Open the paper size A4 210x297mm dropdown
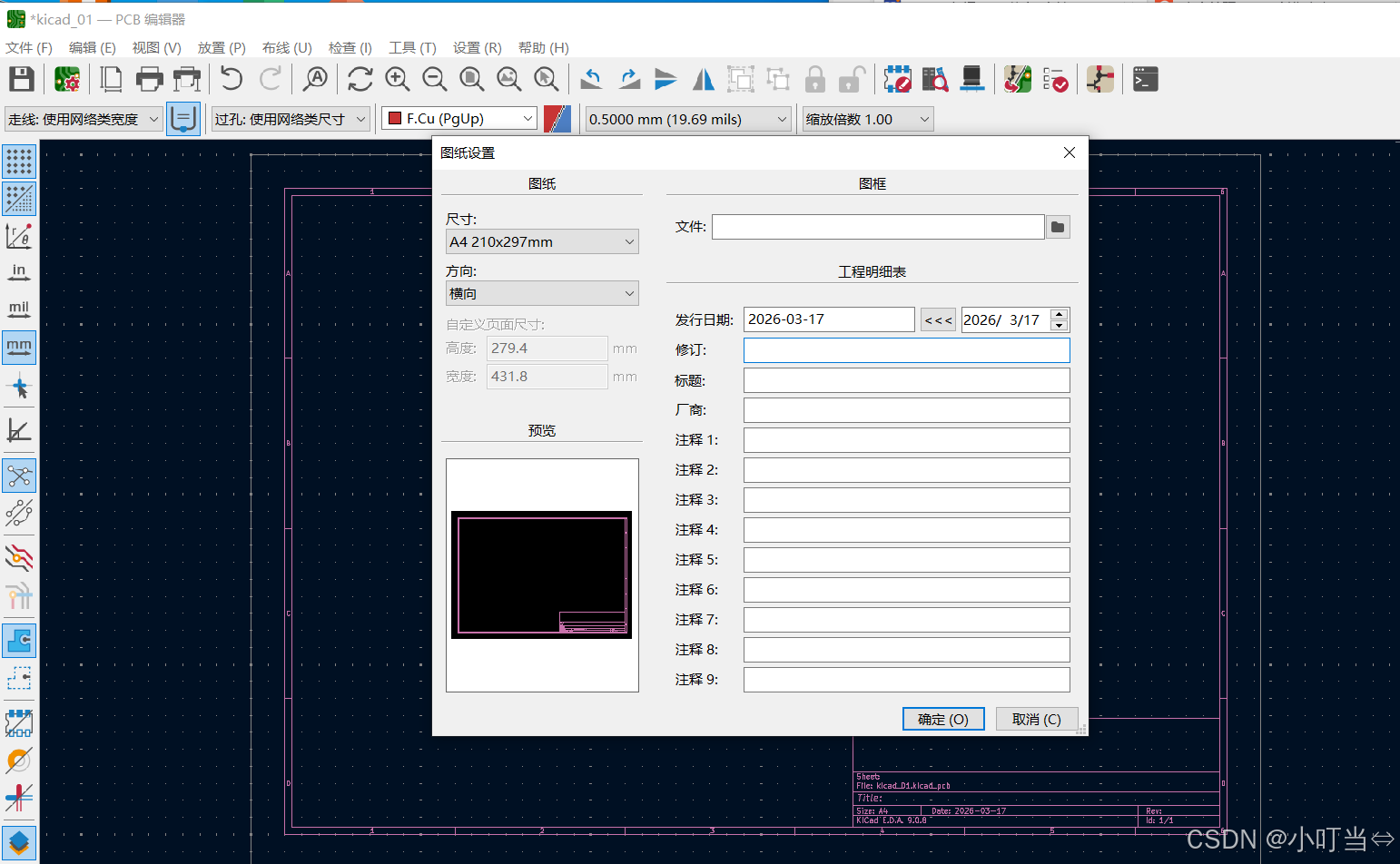Viewport: 1400px width, 864px height. [542, 241]
